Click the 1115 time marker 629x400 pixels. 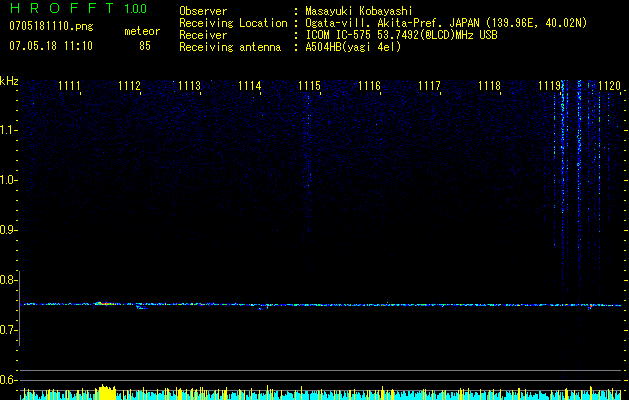(x=310, y=86)
